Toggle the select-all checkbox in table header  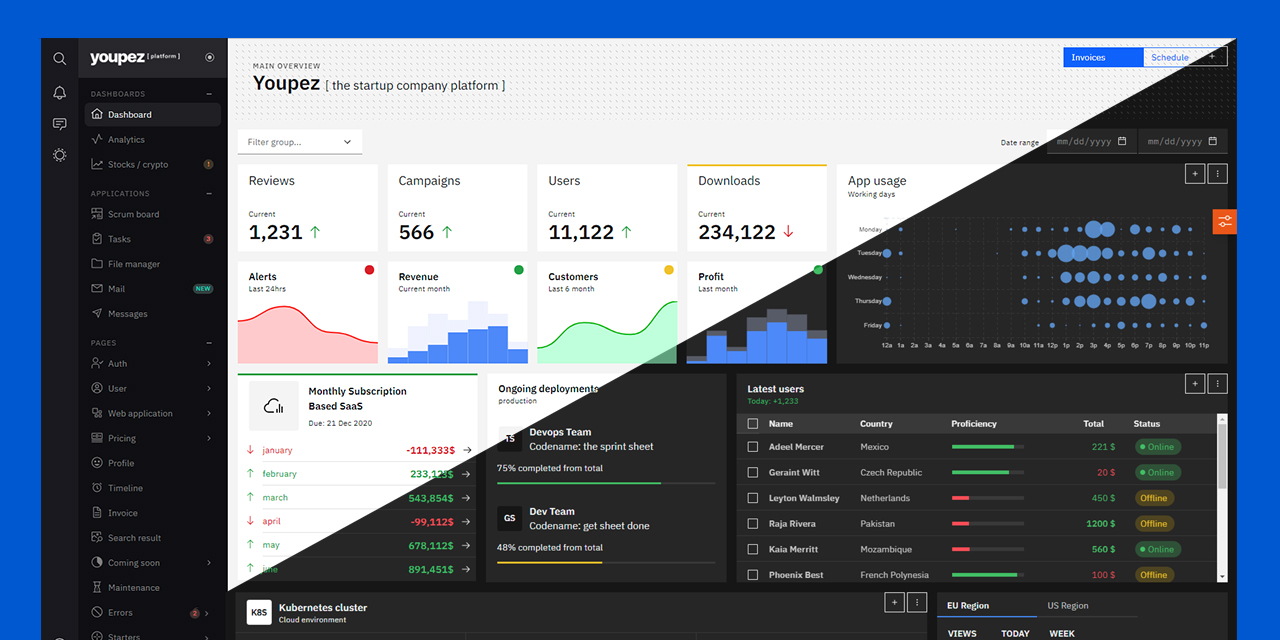click(x=753, y=424)
